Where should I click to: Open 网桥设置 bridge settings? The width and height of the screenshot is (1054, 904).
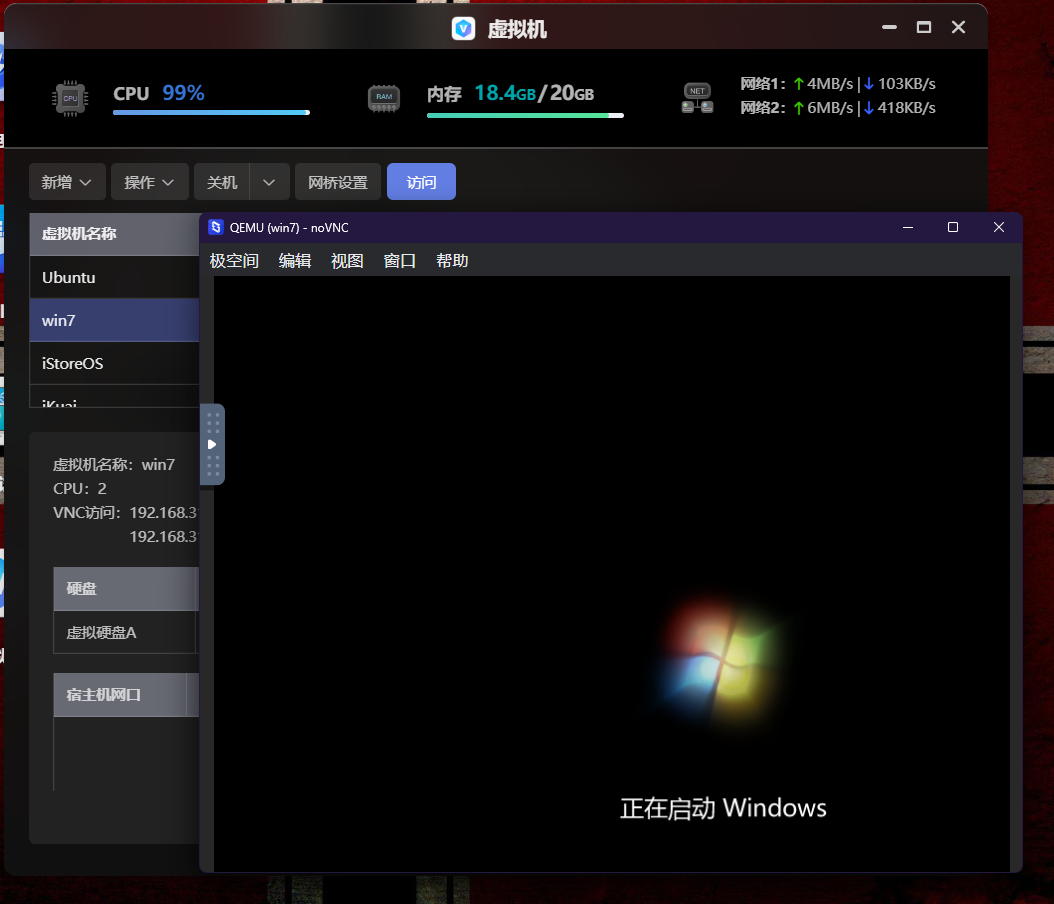coord(337,181)
